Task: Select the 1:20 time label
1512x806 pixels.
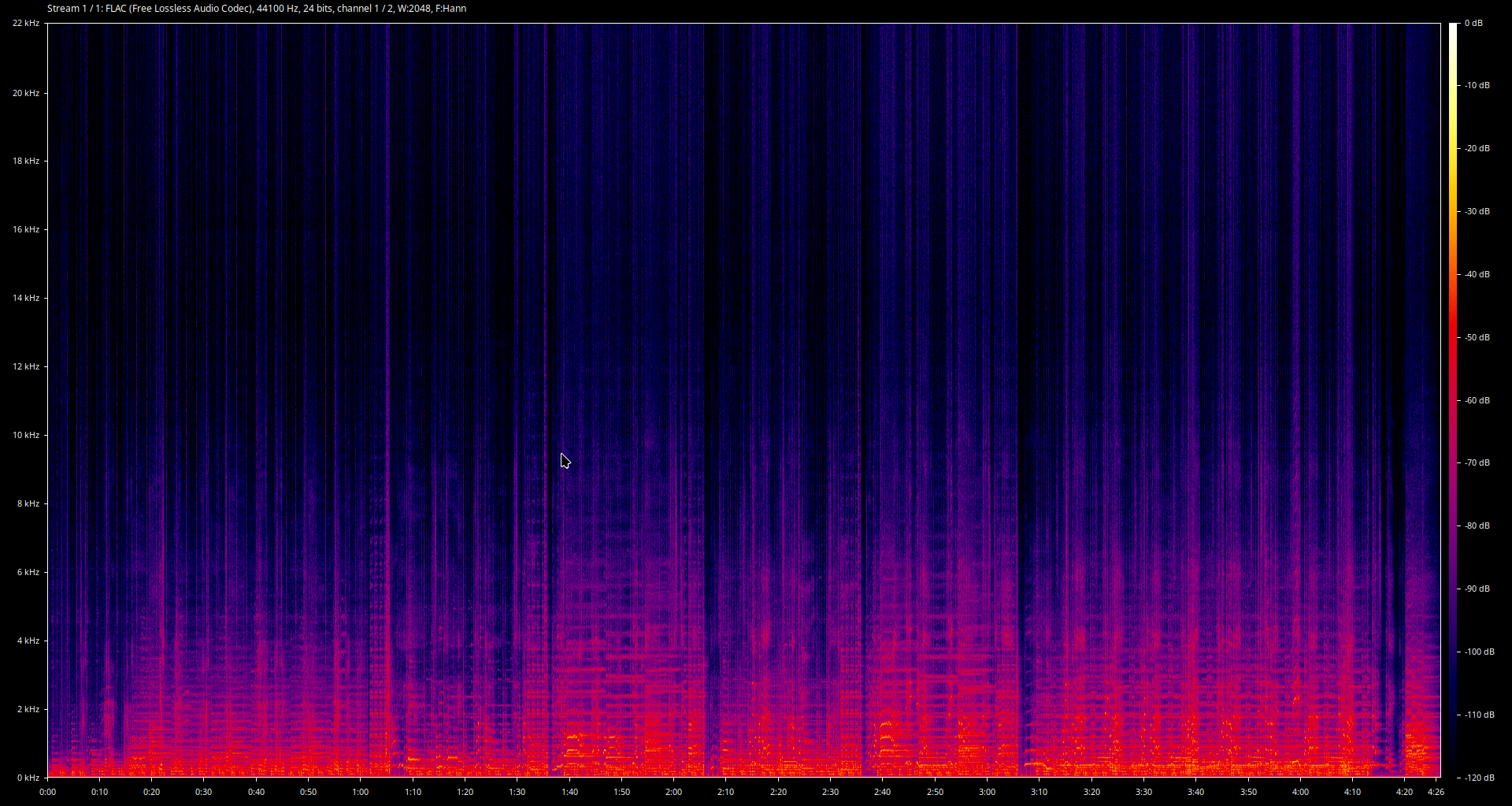Action: coord(465,792)
